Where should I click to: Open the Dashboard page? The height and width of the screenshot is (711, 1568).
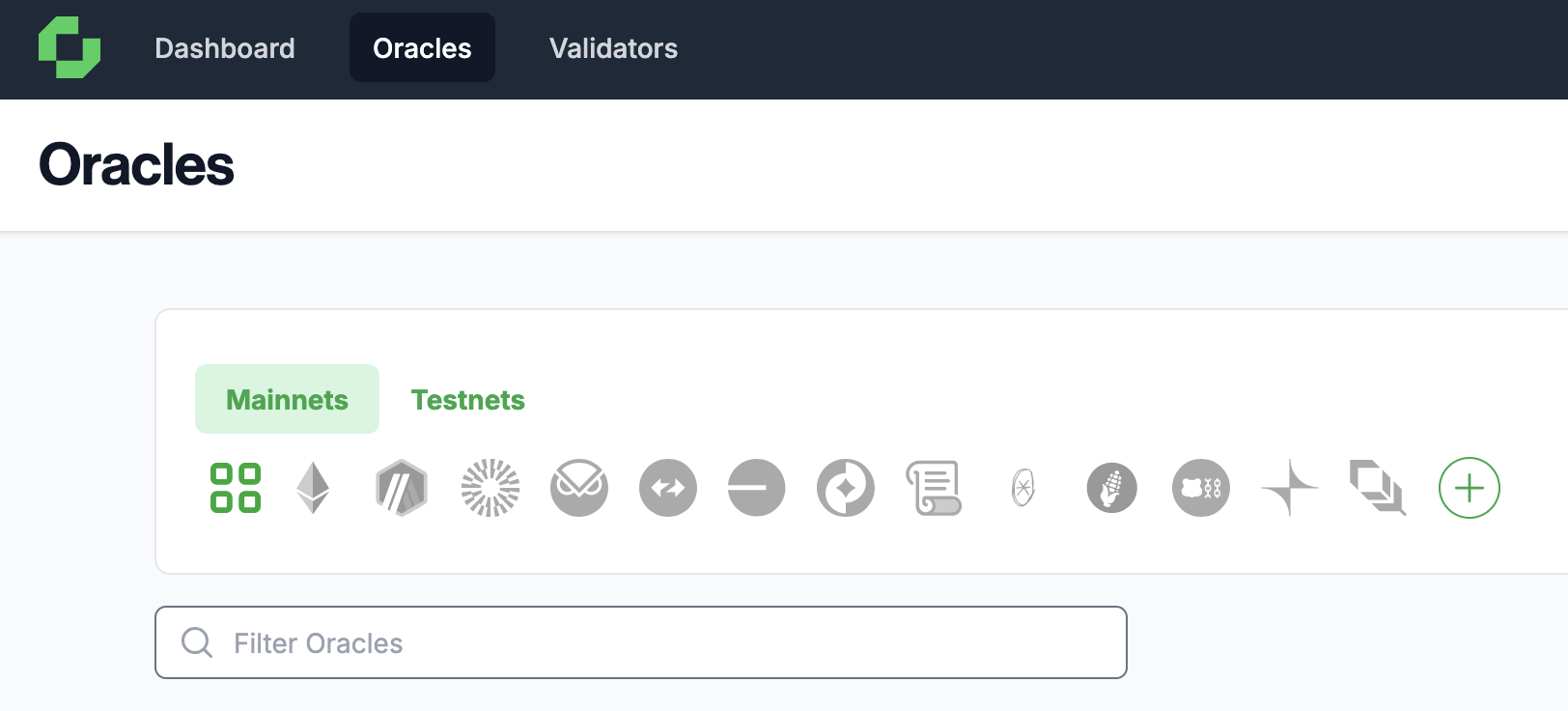click(x=225, y=48)
